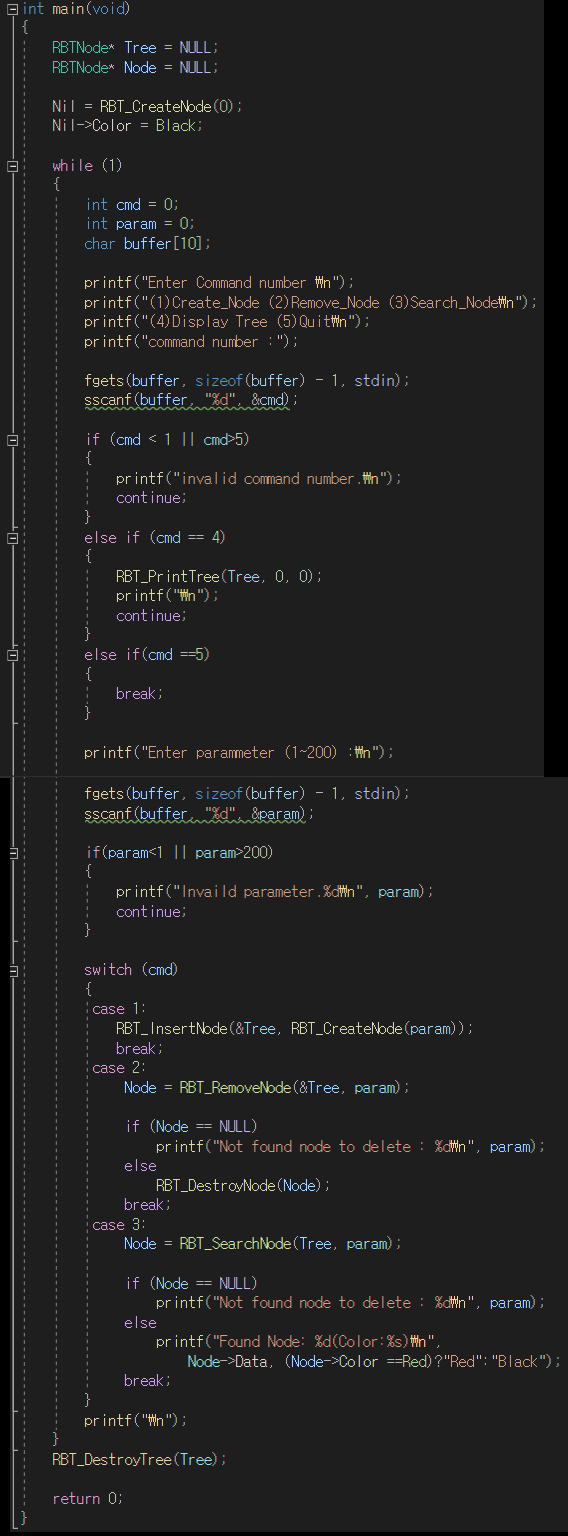The image size is (568, 1536).
Task: Collapse the int main(void) function block
Action: pyautogui.click(x=12, y=9)
